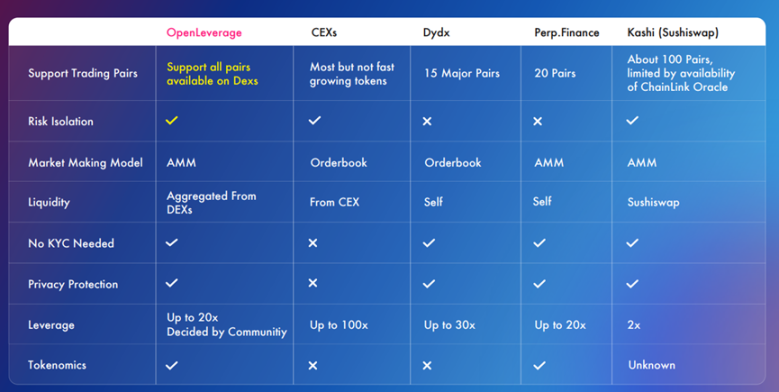Click the Dydx No KYC Needed checkmark
Image resolution: width=779 pixels, height=392 pixels.
point(429,243)
